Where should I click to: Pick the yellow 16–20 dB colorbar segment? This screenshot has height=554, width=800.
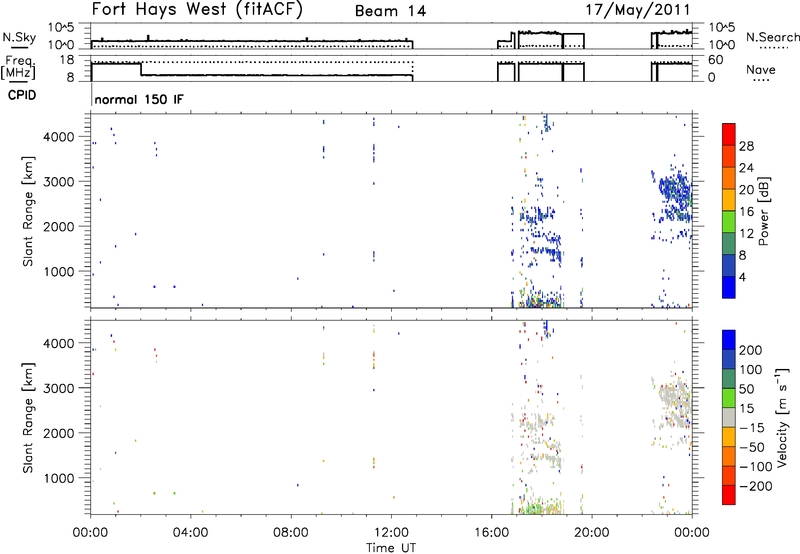tap(729, 199)
